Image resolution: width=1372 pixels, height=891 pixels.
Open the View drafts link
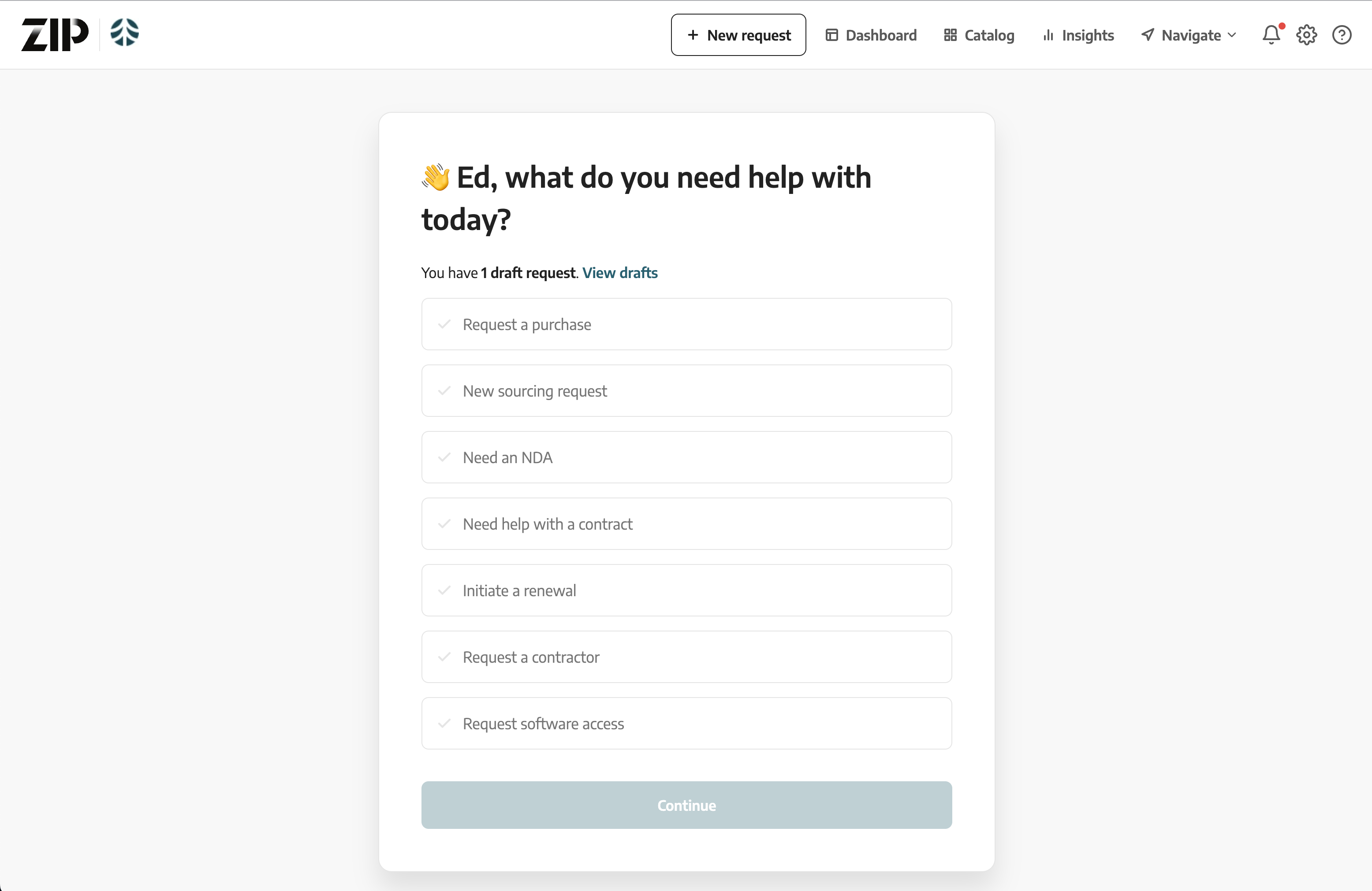620,273
